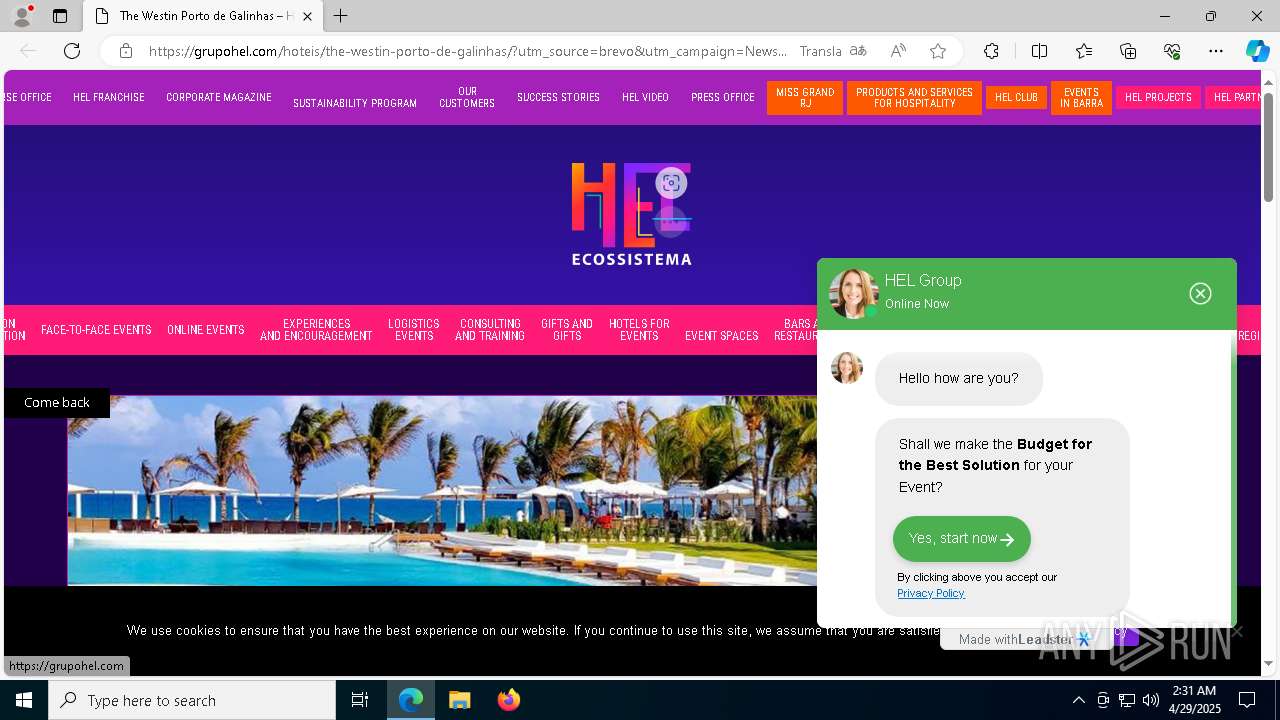Open Task View on taskbar
1280x720 pixels.
pos(360,700)
